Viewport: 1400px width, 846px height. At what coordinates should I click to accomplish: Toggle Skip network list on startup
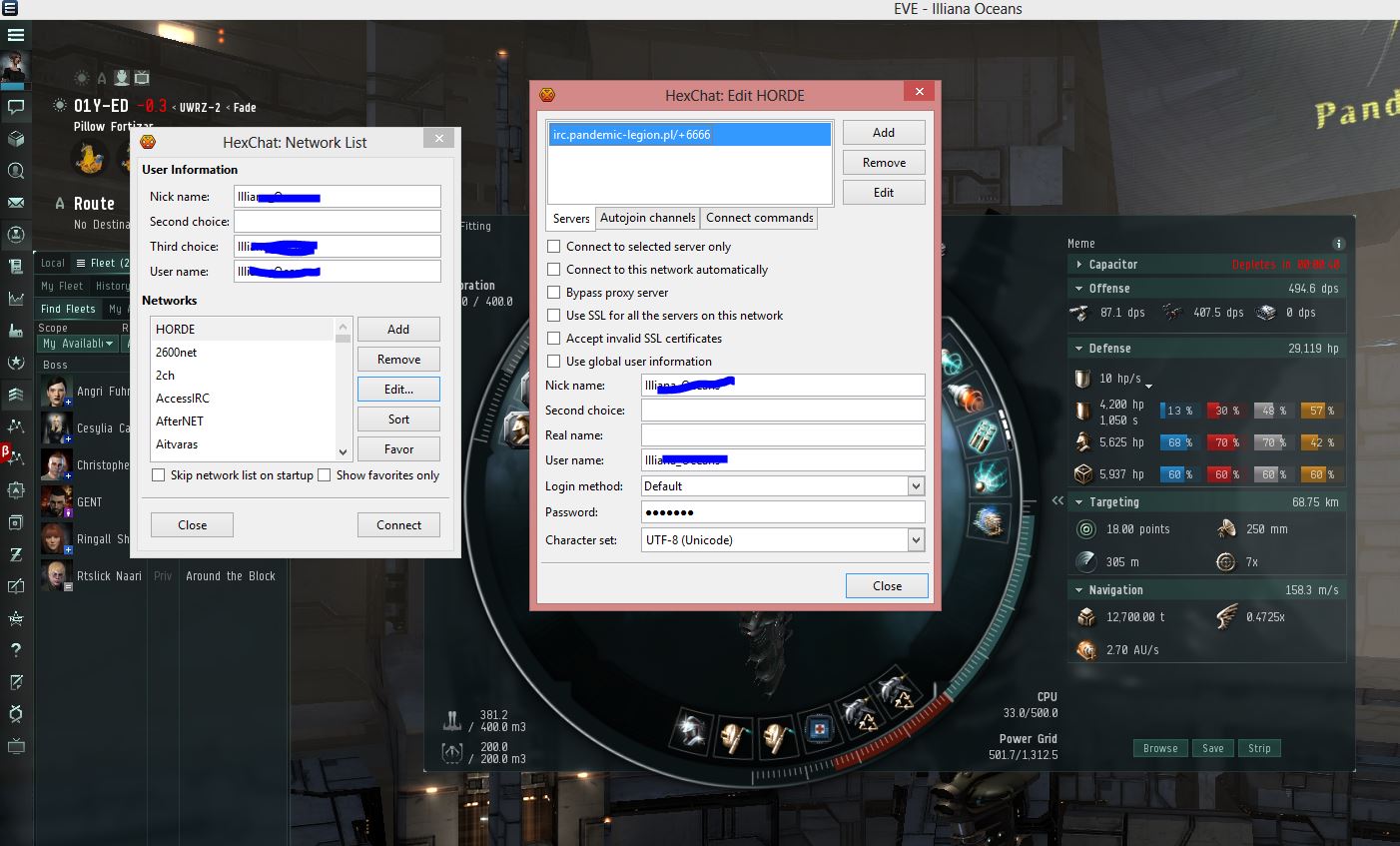coord(158,475)
